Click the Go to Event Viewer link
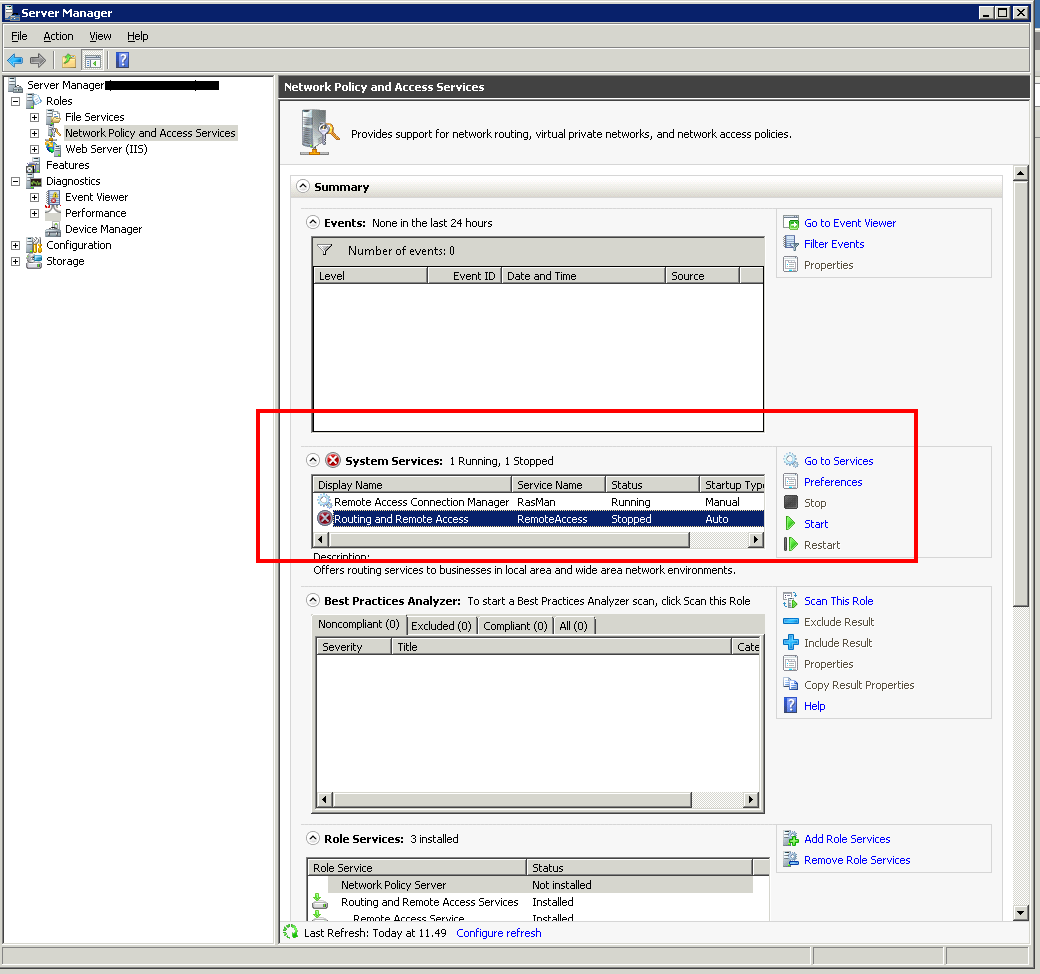This screenshot has width=1040, height=974. pos(850,223)
